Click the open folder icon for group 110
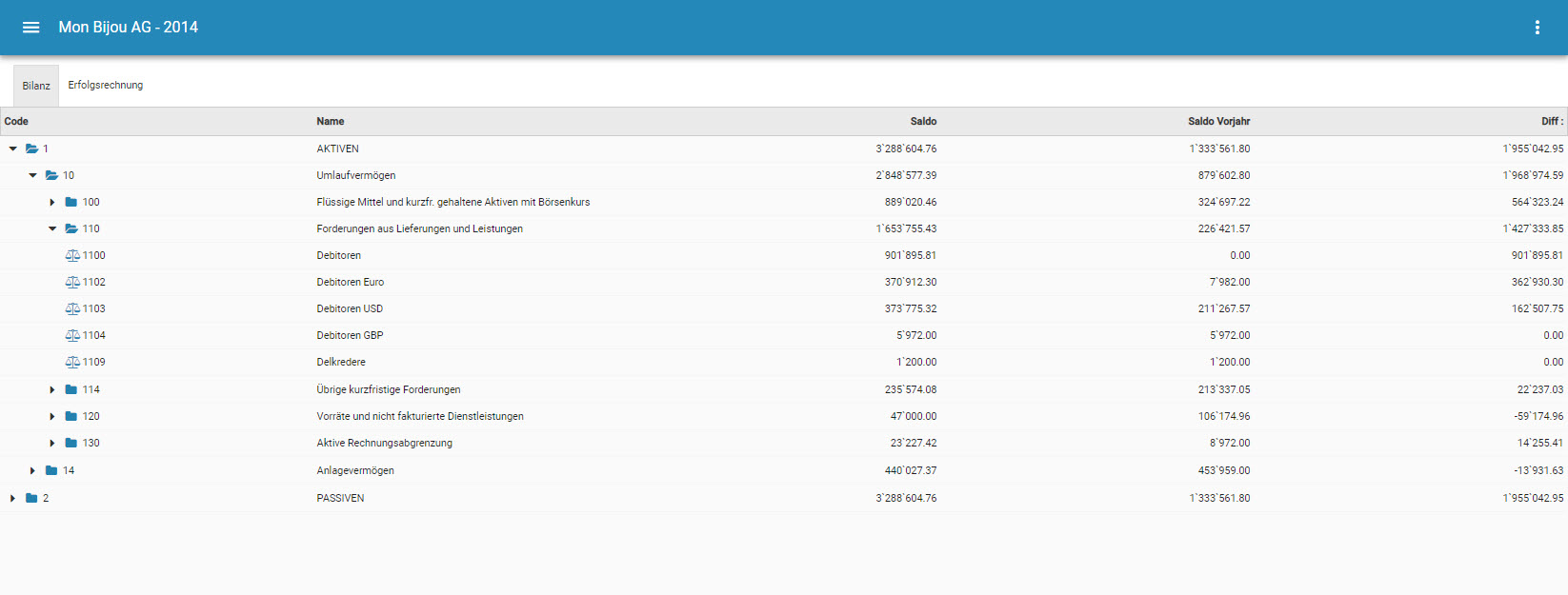1568x595 pixels. click(71, 228)
